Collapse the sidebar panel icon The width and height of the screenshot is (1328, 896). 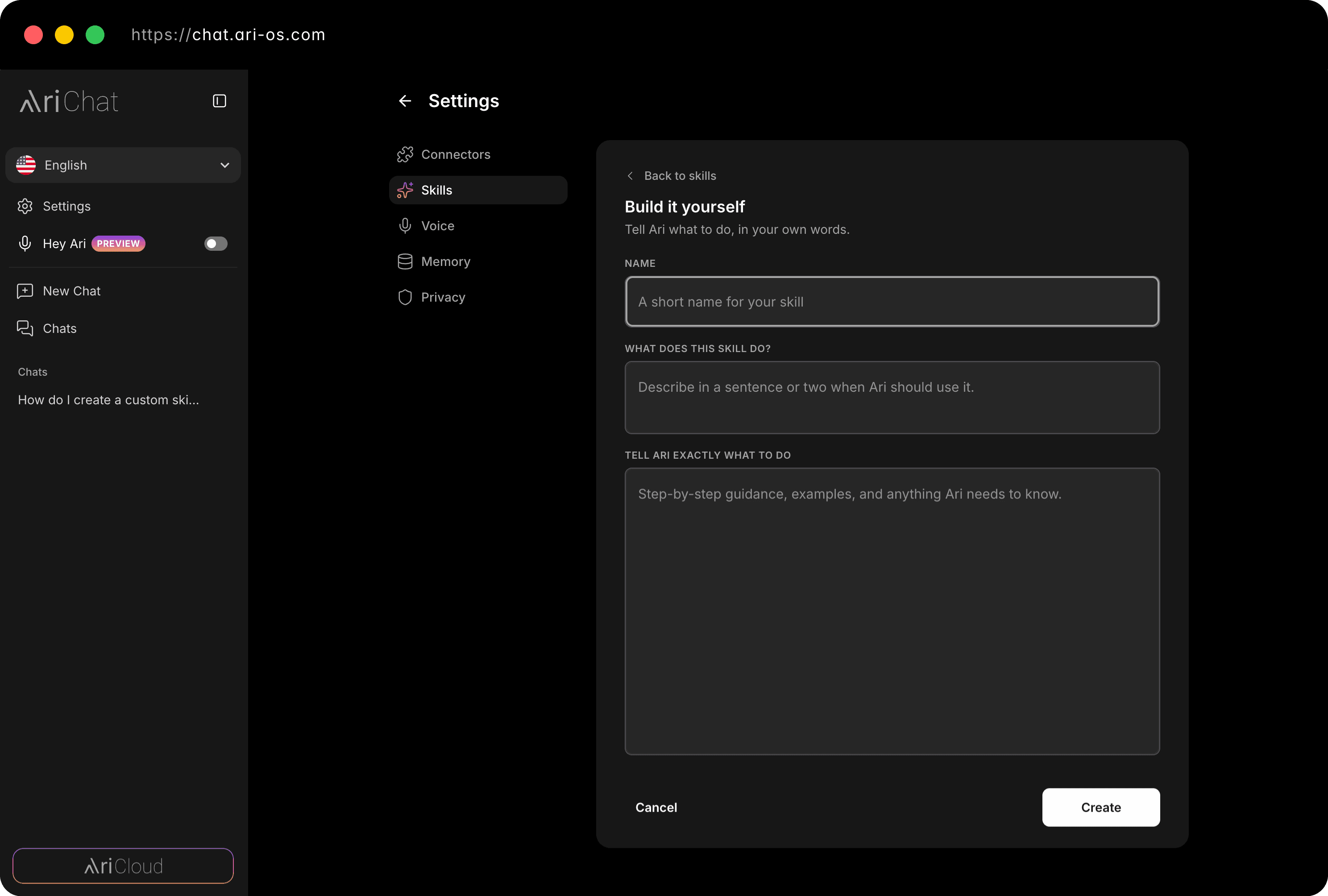pyautogui.click(x=220, y=101)
